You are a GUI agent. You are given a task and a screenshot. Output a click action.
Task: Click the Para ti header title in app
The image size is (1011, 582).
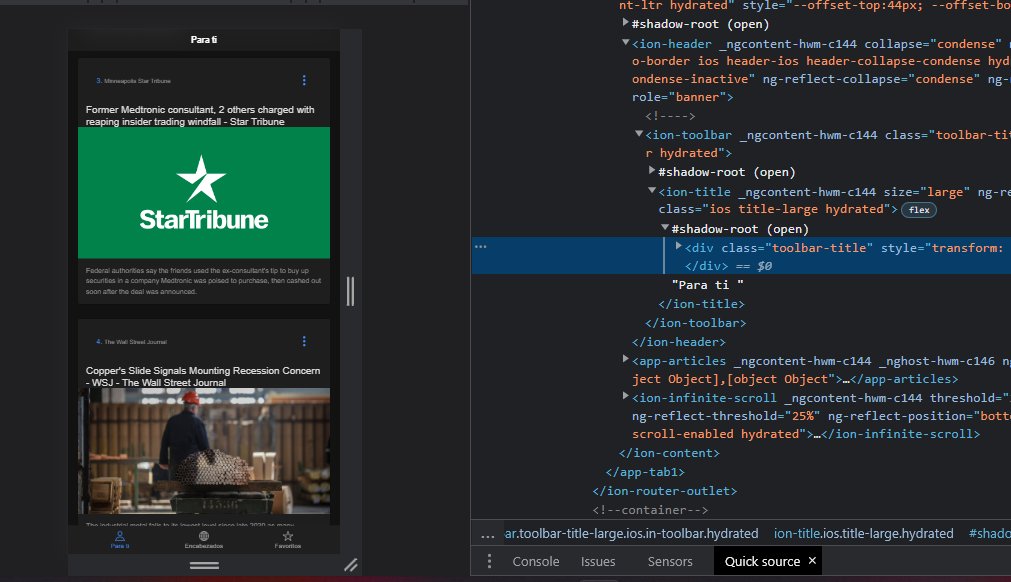point(204,39)
